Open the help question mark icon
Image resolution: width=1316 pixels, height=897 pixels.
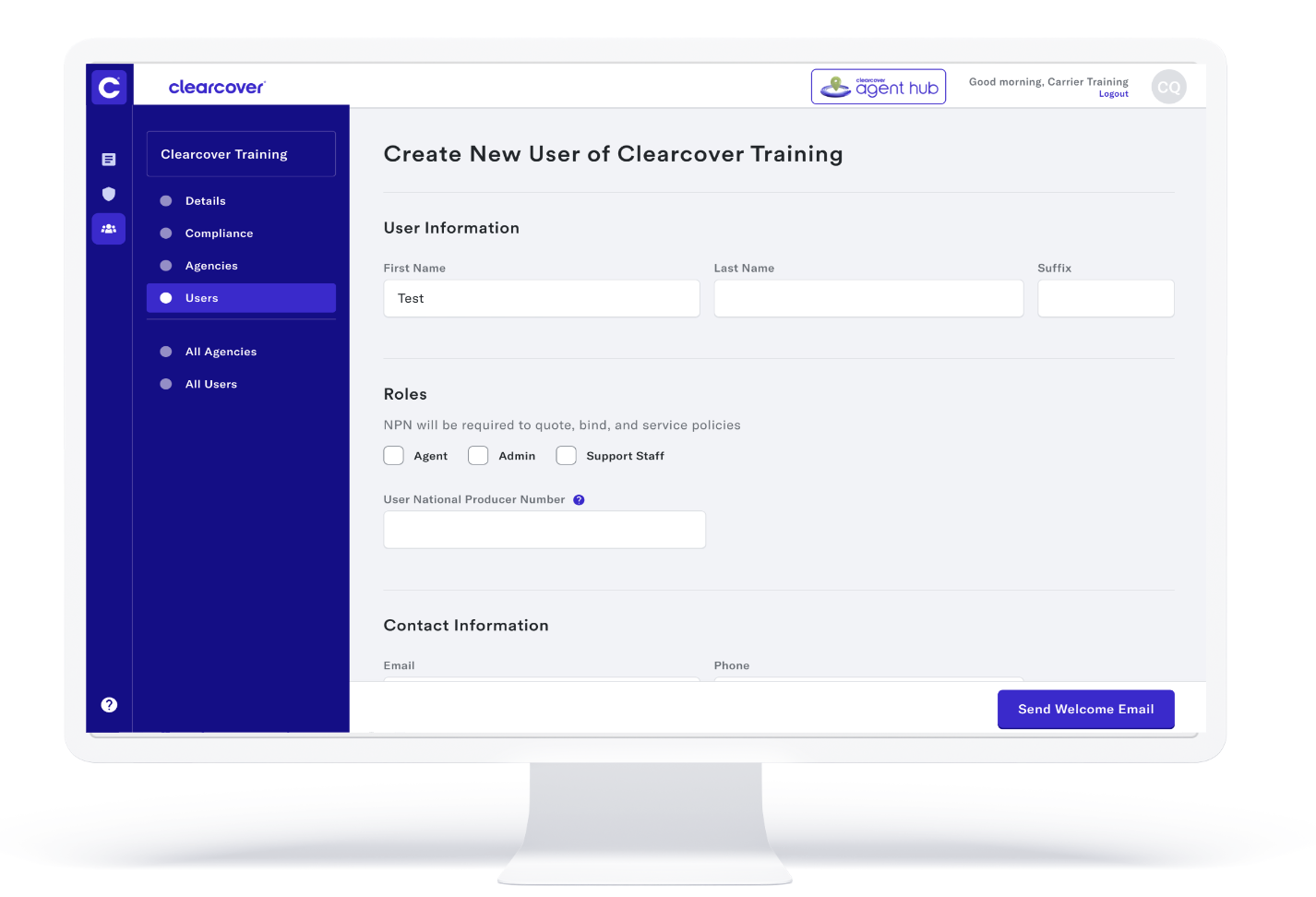click(x=109, y=704)
